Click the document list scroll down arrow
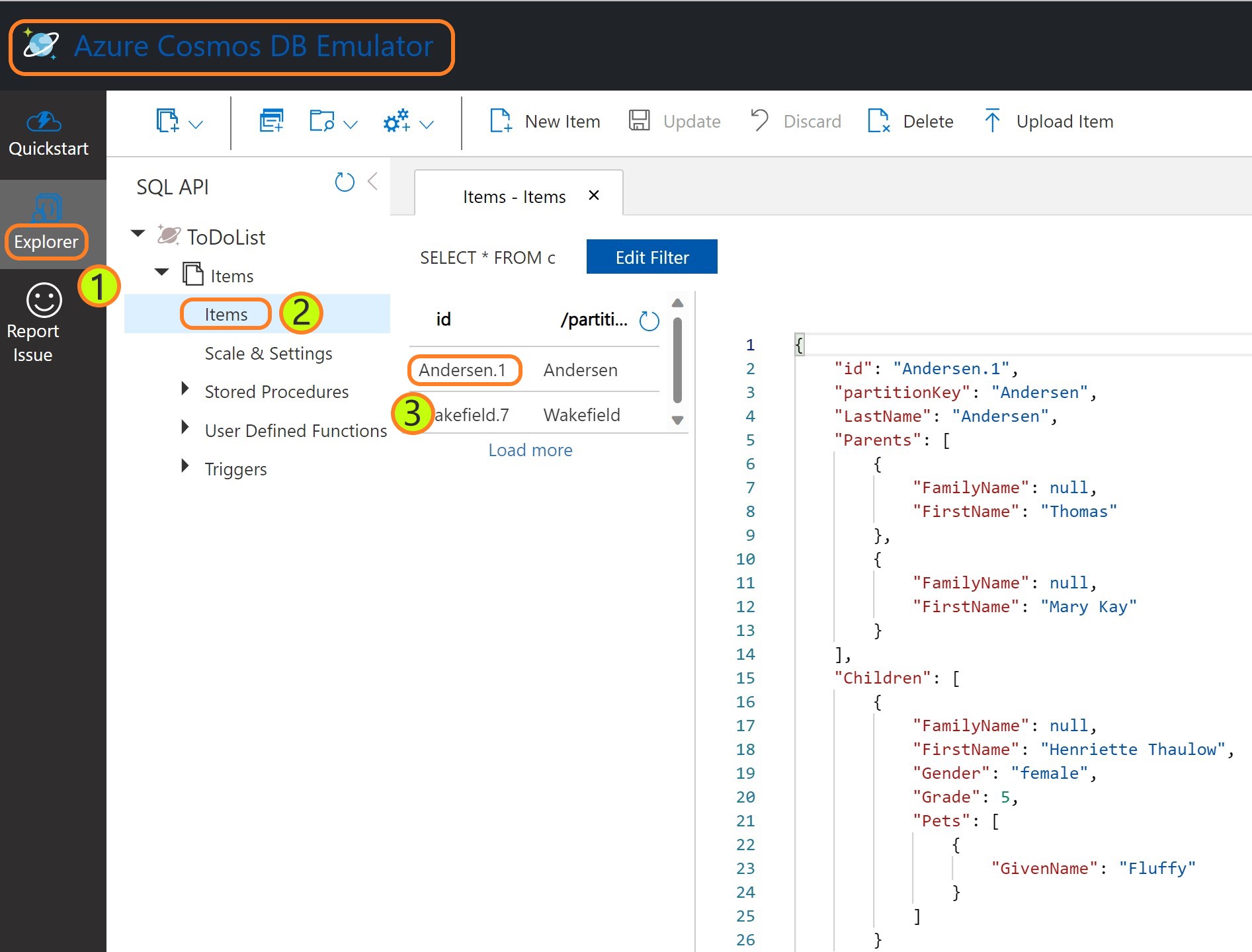Viewport: 1252px width, 952px height. pos(677,420)
